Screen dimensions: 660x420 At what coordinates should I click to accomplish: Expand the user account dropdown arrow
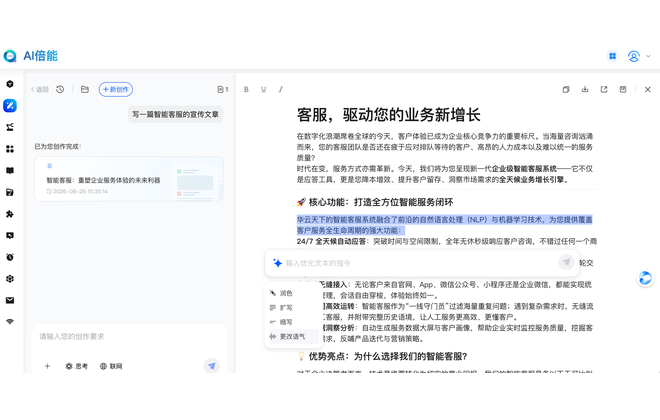[x=648, y=56]
